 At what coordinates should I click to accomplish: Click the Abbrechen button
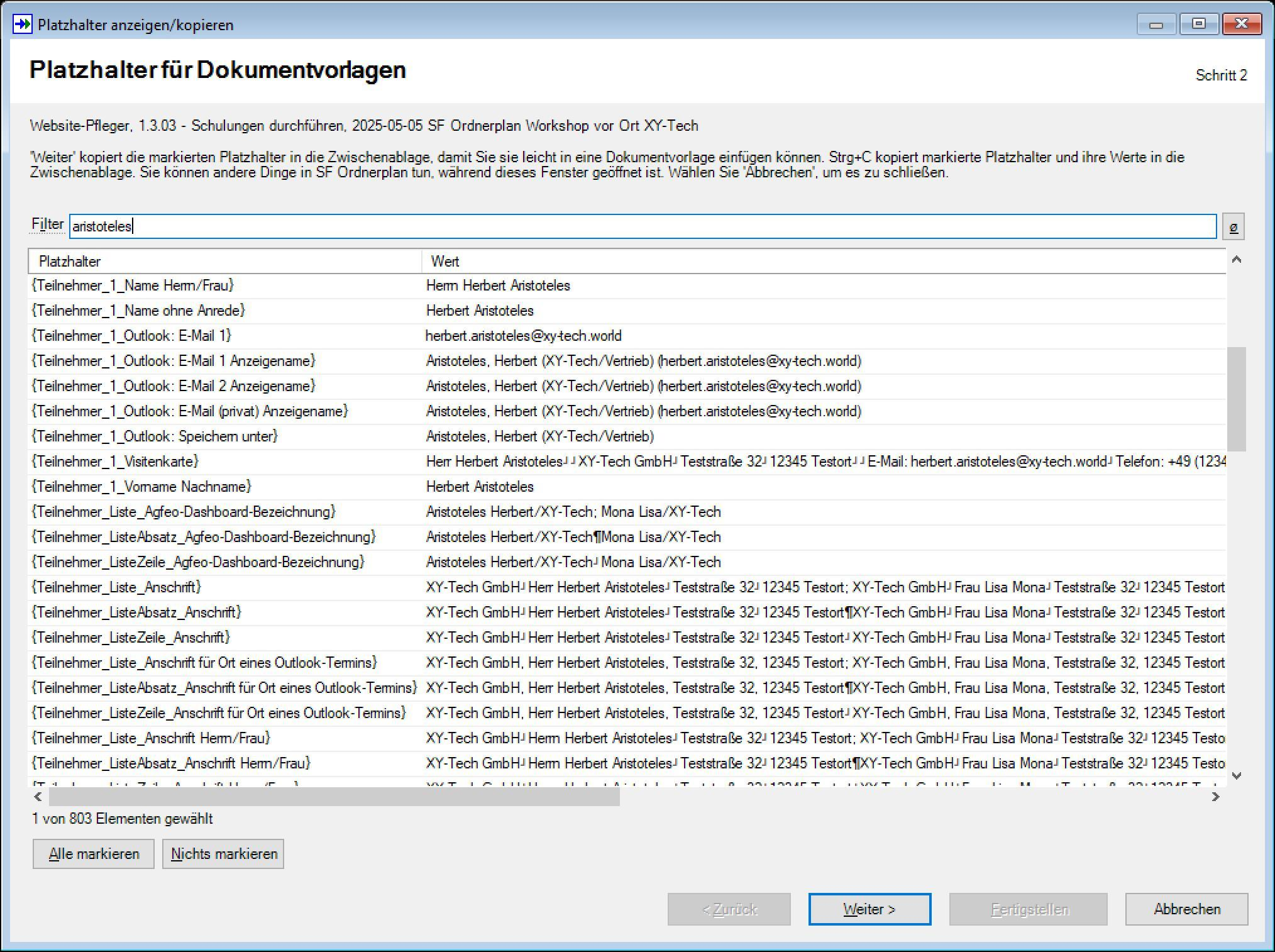[x=1186, y=909]
